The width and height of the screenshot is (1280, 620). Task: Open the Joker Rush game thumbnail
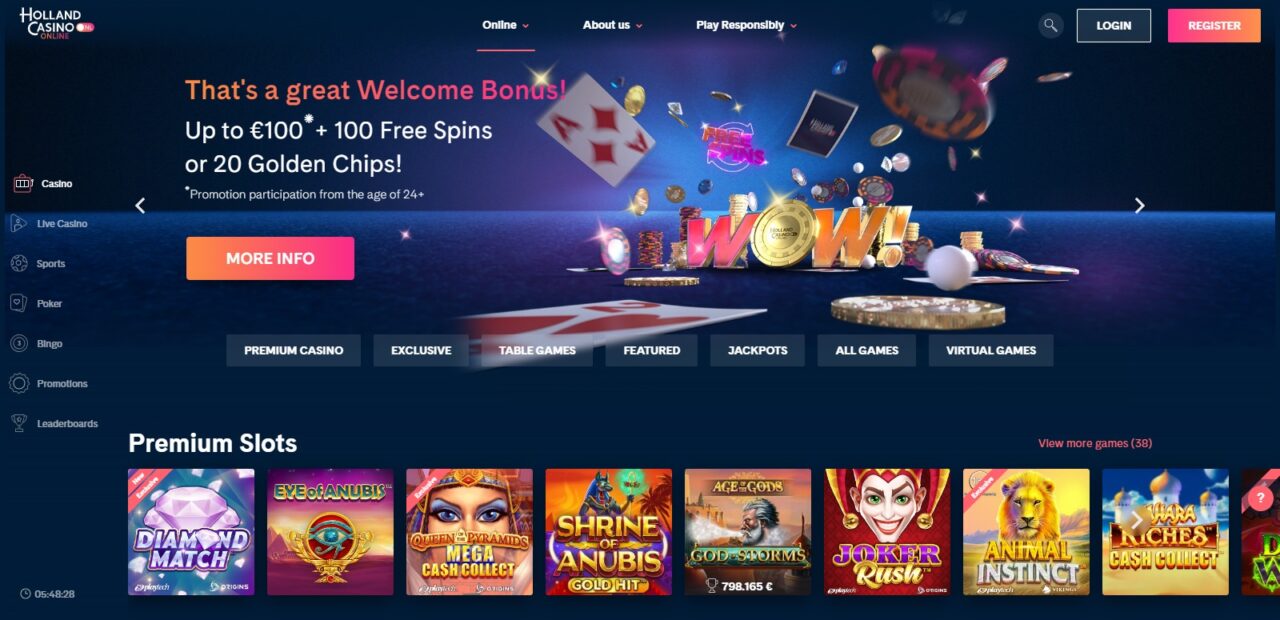click(x=887, y=532)
